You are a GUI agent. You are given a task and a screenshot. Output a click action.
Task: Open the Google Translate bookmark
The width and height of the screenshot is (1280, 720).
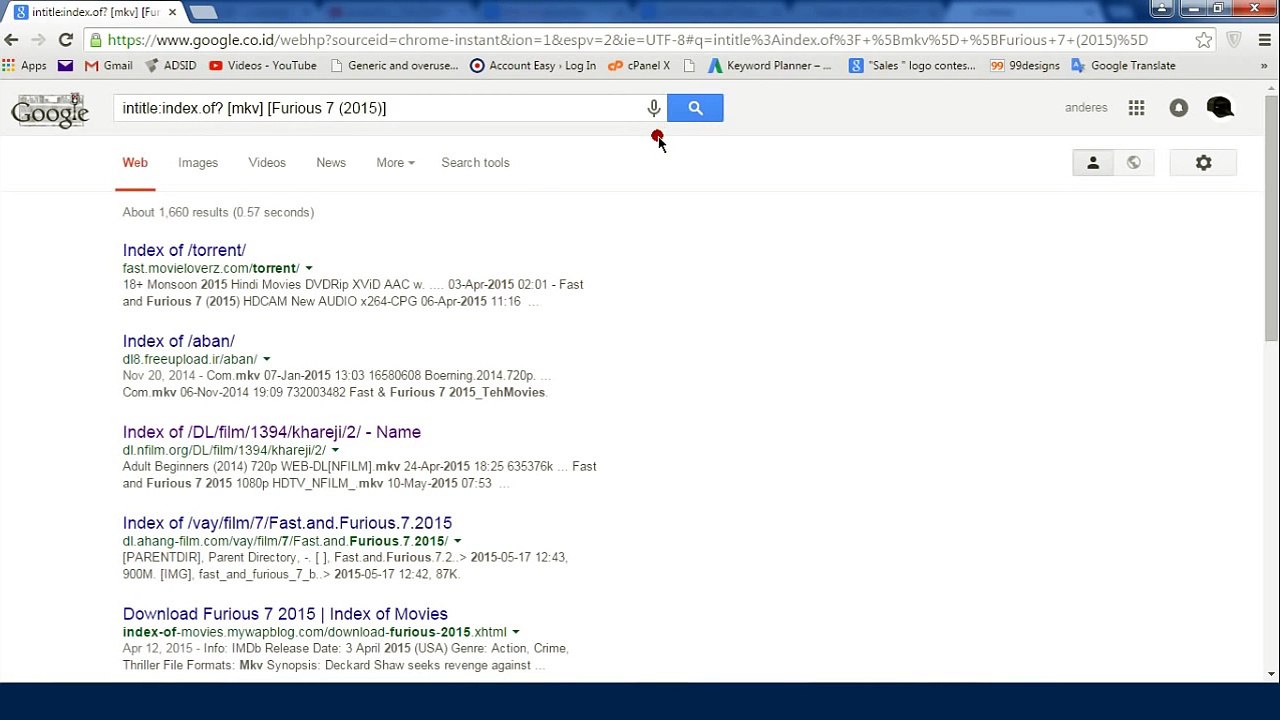click(1123, 66)
